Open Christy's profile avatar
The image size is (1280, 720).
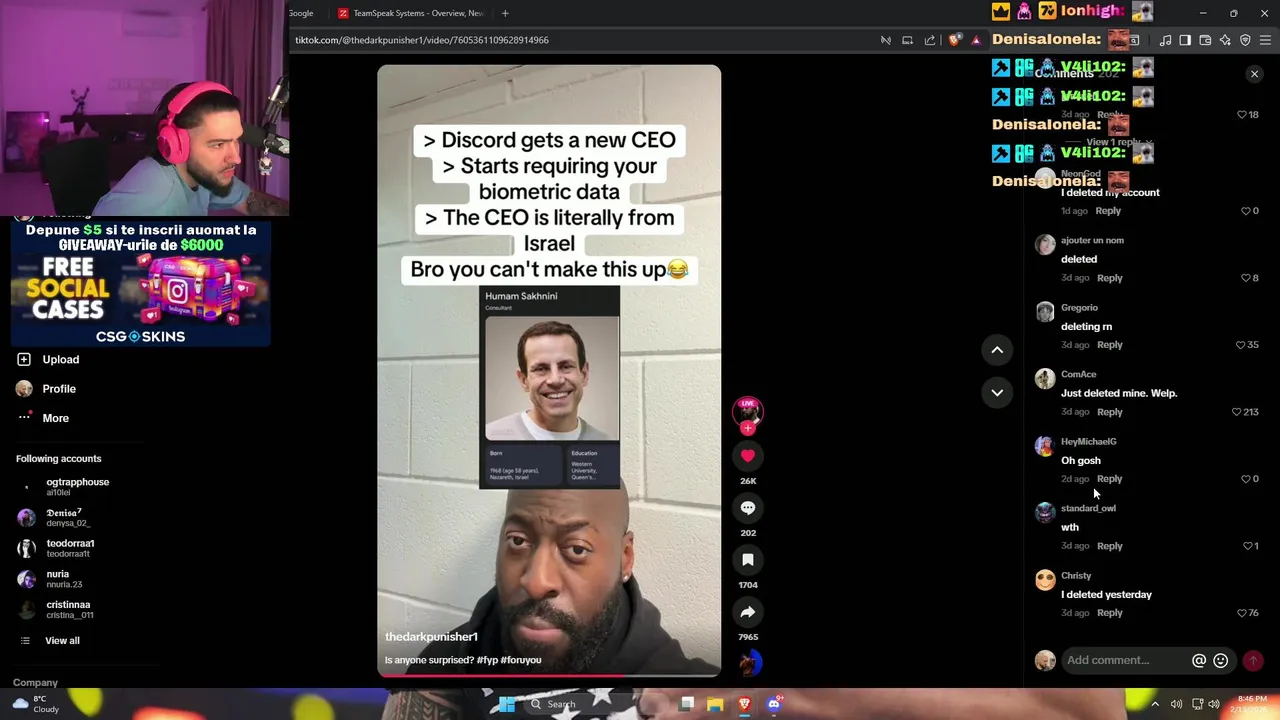1045,580
